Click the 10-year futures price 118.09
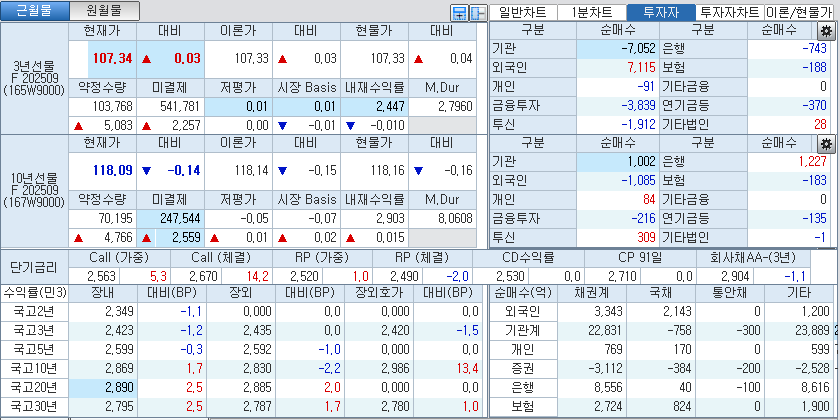This screenshot has width=840, height=420. [112, 171]
